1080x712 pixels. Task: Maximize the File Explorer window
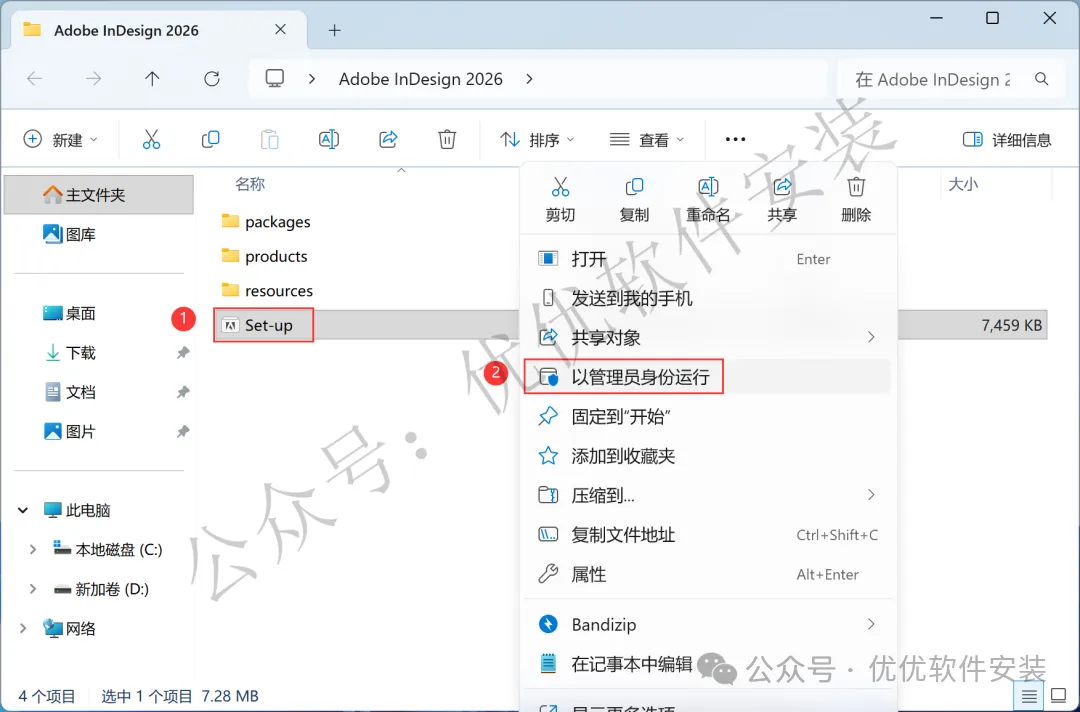[992, 18]
